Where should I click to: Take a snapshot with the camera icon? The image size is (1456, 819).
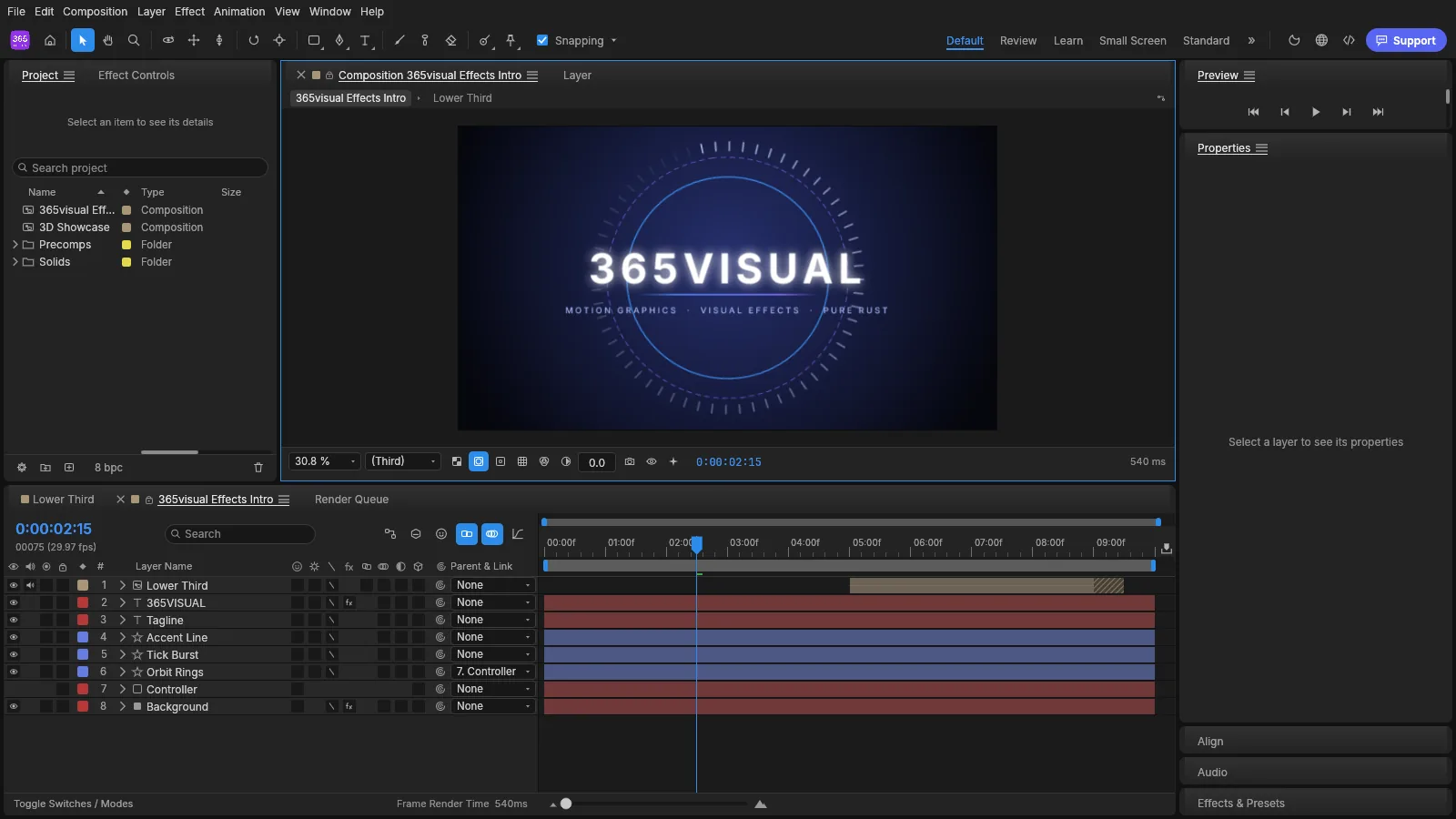630,461
